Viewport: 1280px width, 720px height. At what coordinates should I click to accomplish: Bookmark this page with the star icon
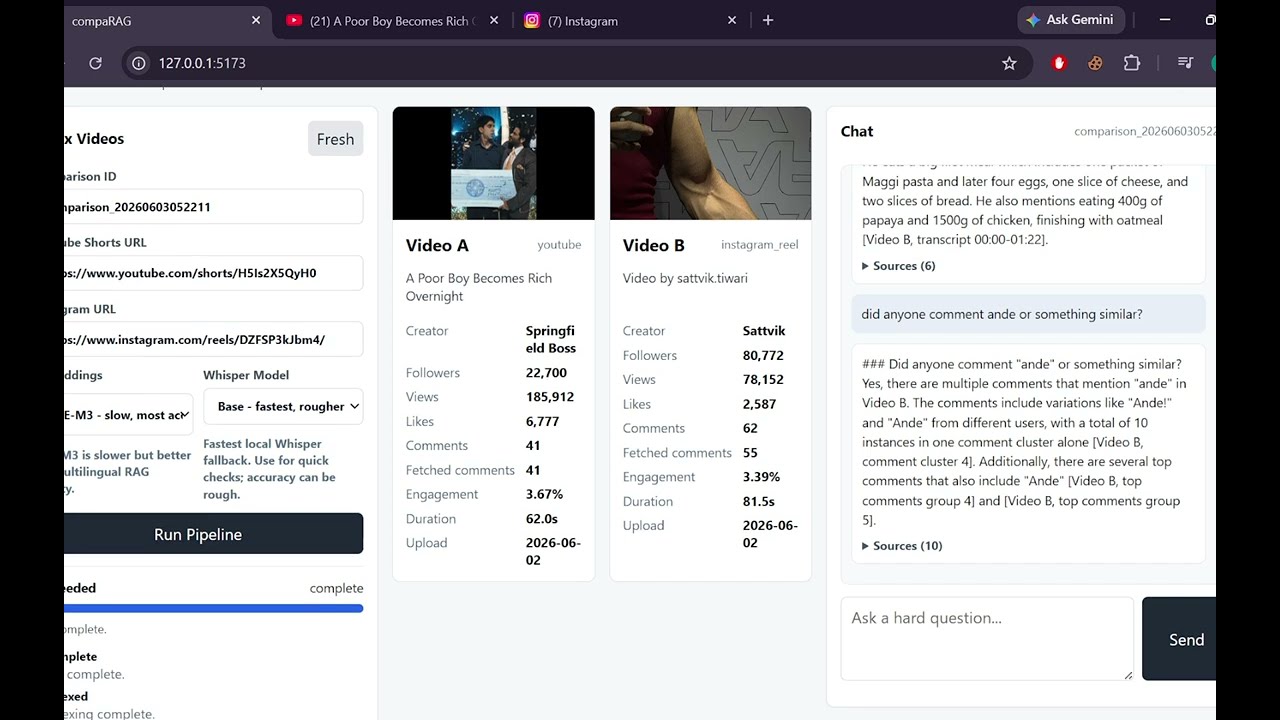pyautogui.click(x=1009, y=63)
